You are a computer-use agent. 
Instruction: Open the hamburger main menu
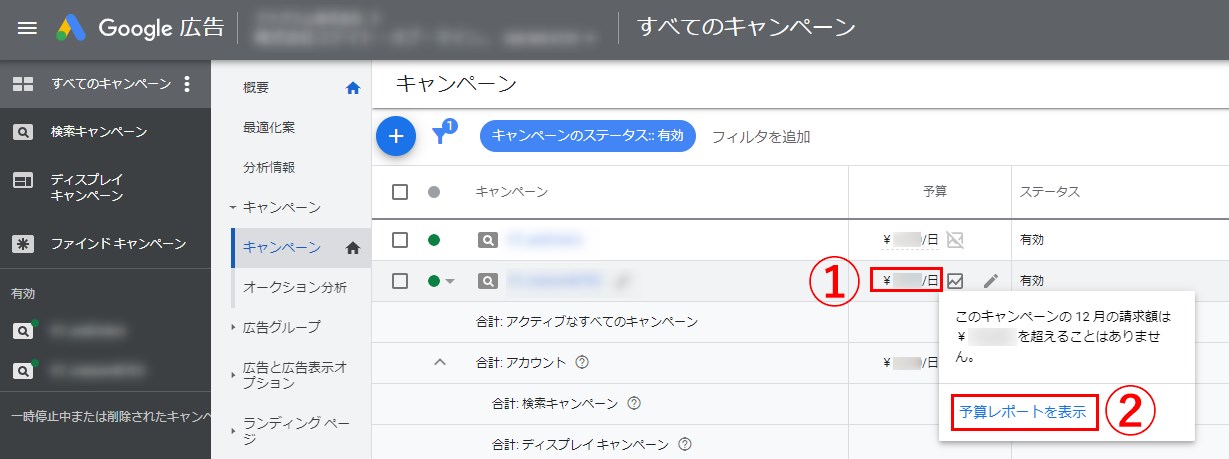28,28
